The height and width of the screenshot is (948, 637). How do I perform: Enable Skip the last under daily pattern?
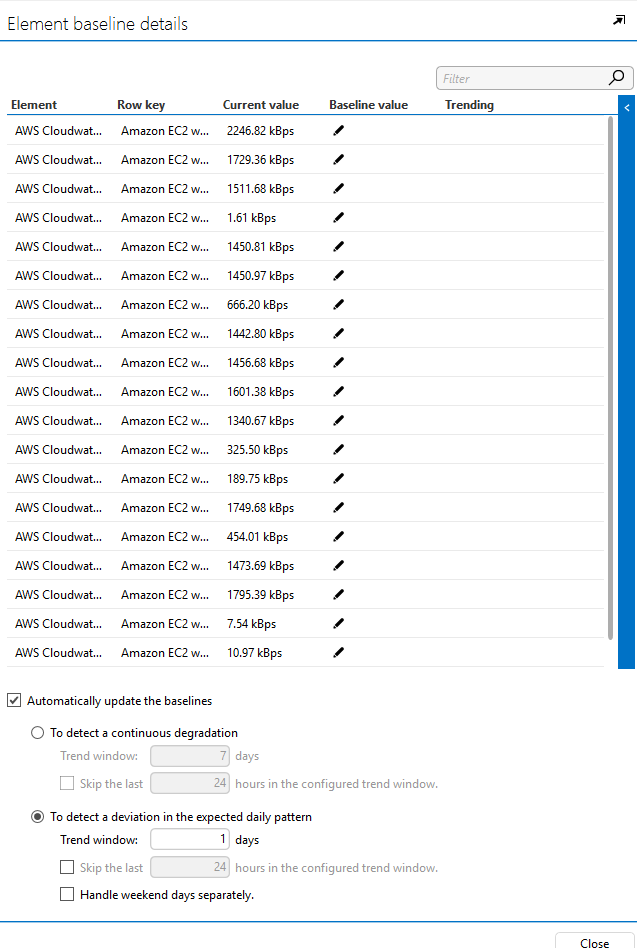[67, 868]
